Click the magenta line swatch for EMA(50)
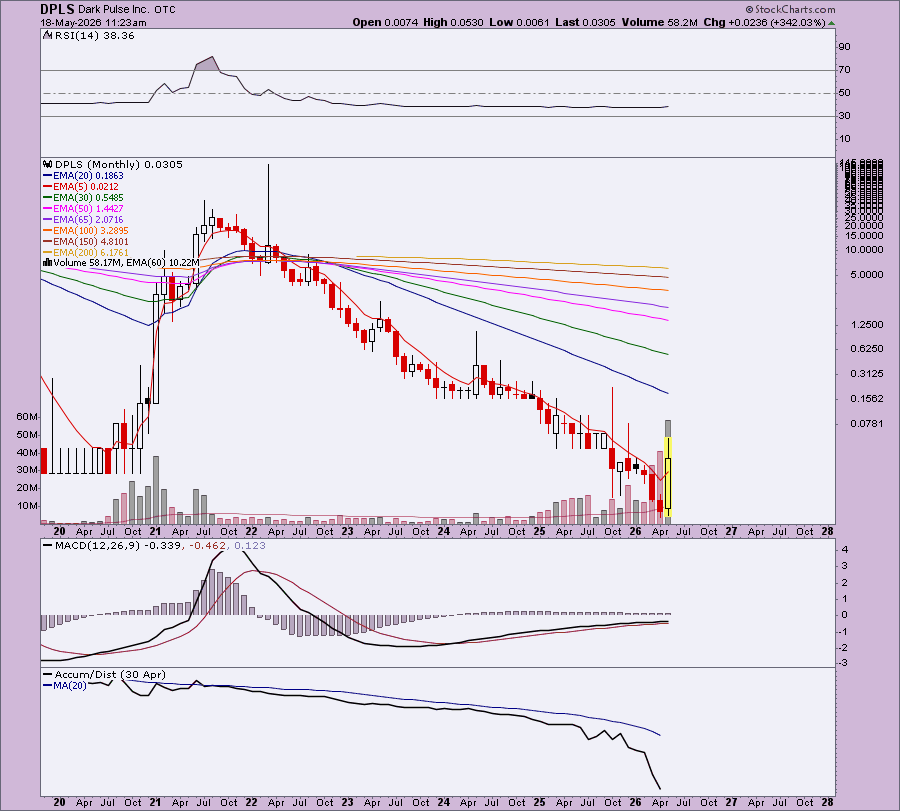 [x=48, y=208]
